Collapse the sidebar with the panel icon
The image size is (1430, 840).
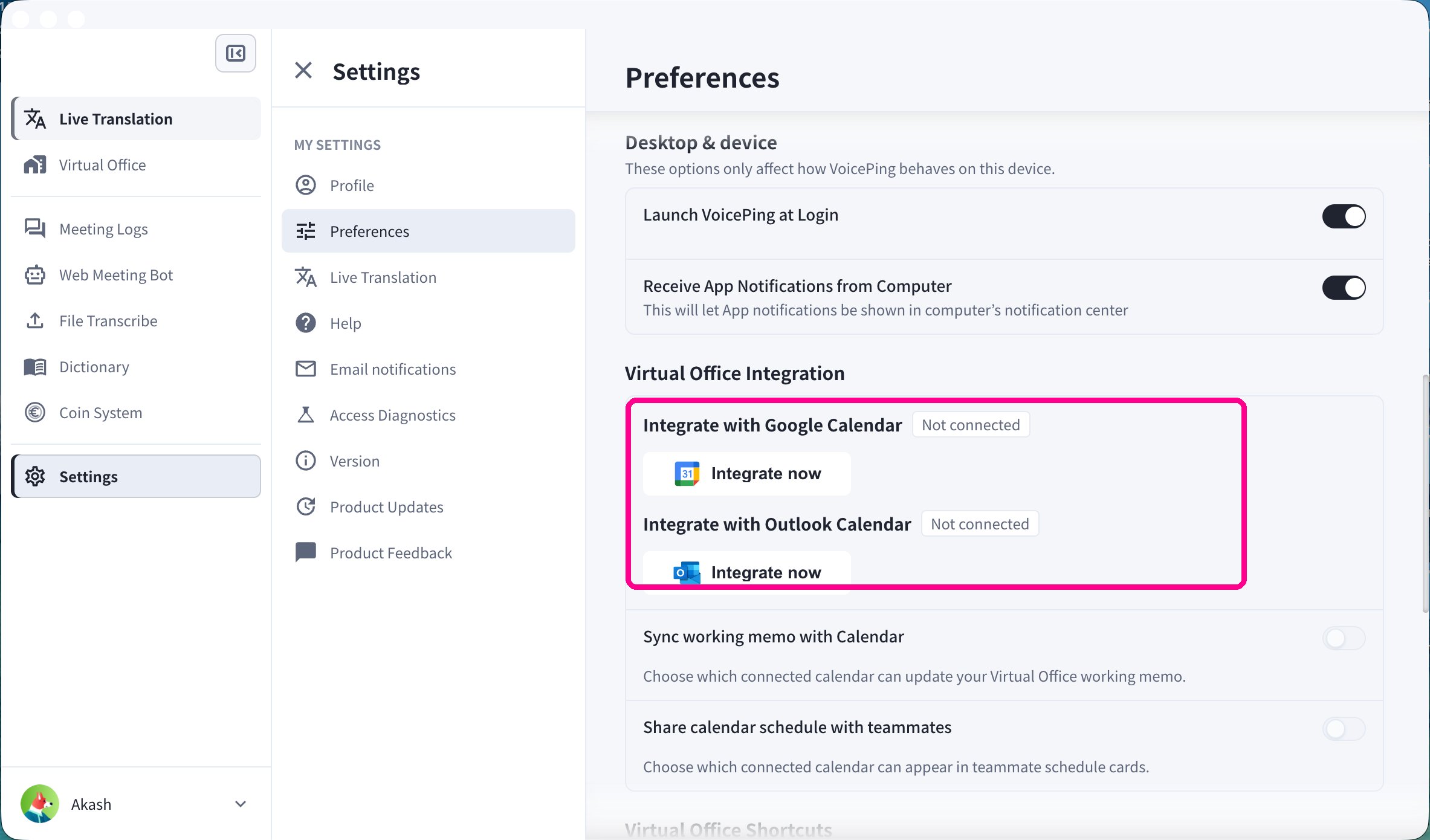[236, 53]
